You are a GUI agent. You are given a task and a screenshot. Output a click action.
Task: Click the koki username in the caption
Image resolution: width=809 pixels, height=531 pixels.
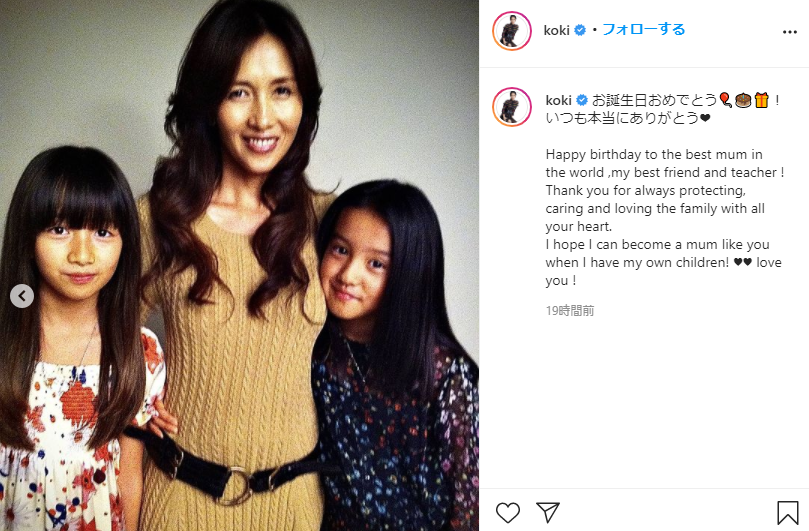(x=558, y=100)
